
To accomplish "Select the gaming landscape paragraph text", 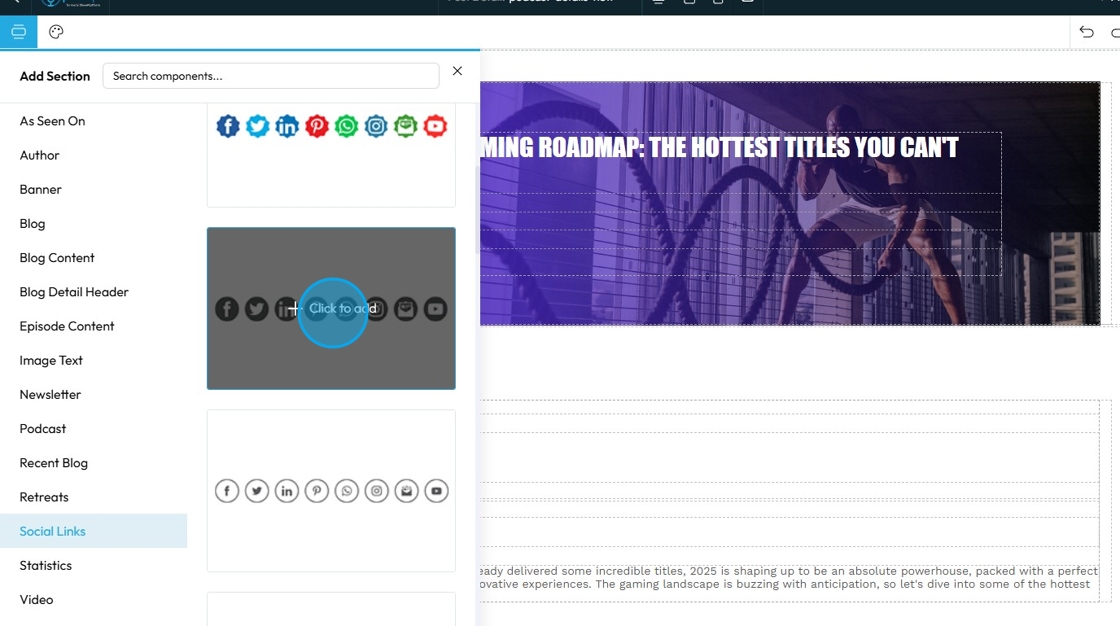I will click(x=789, y=577).
